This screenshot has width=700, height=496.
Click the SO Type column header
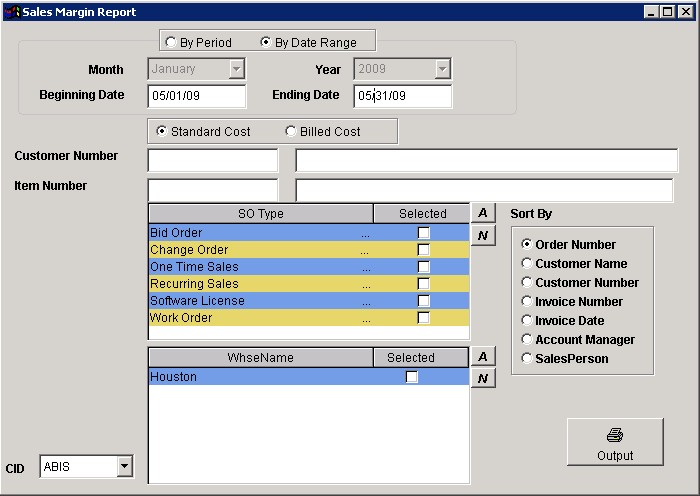(260, 214)
